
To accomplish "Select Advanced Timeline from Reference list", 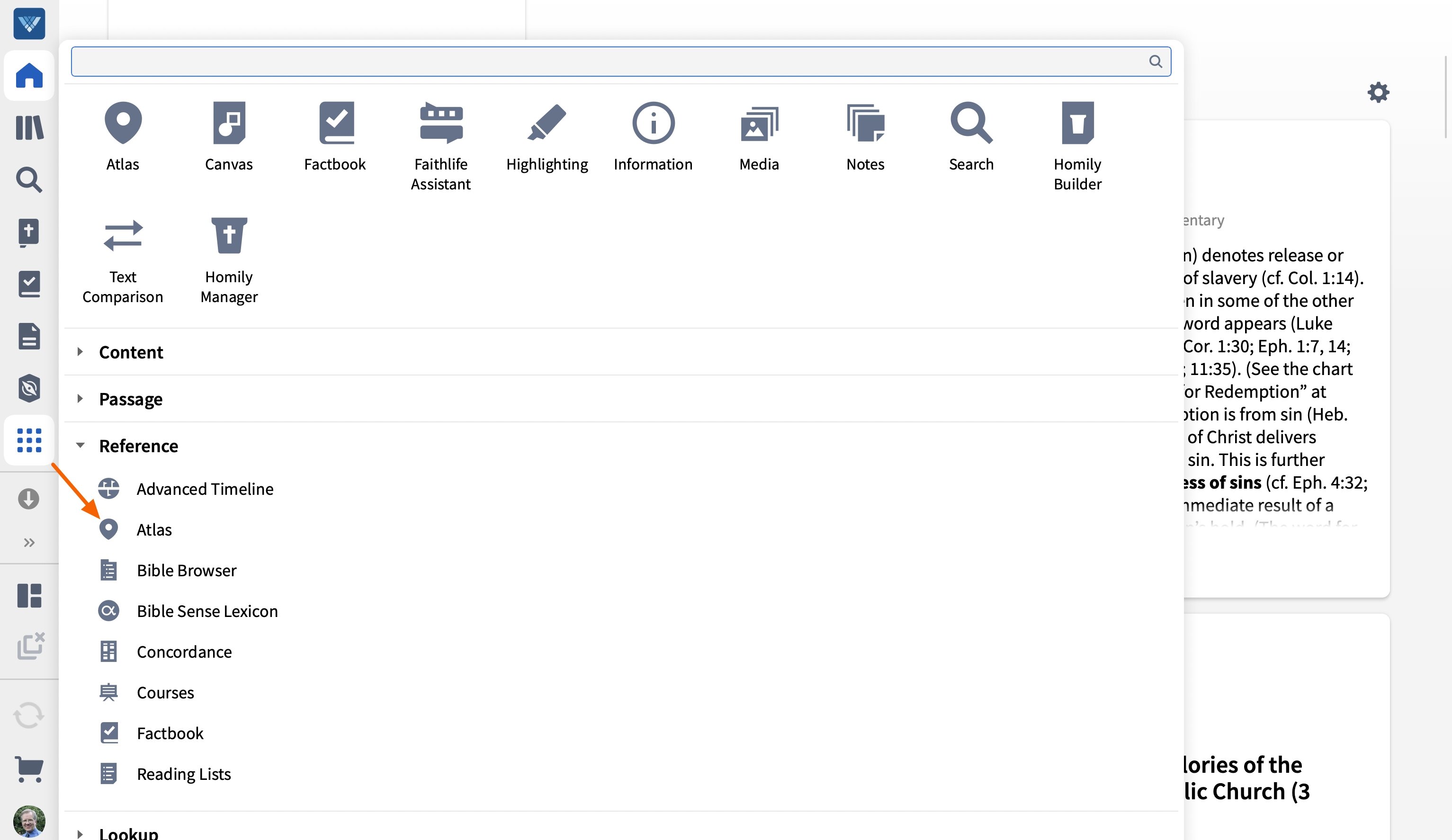I will click(x=205, y=489).
